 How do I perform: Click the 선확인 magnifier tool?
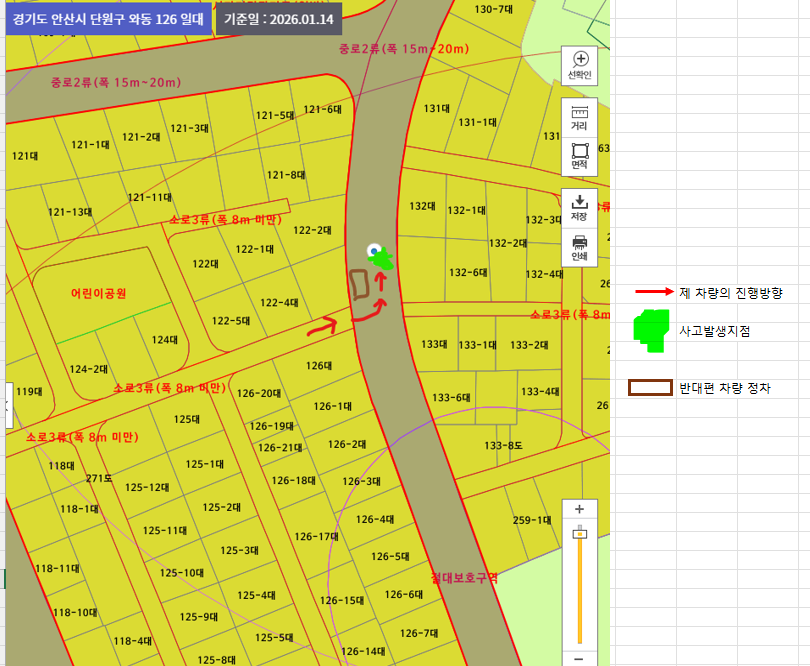click(579, 64)
